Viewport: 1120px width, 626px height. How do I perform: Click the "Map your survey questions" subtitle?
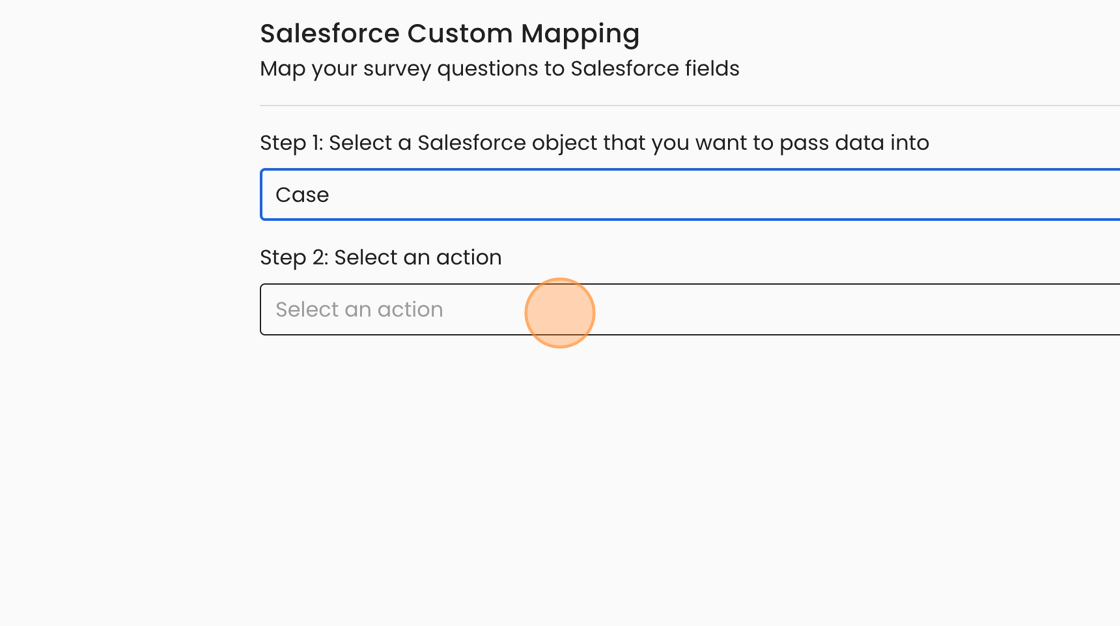click(x=499, y=69)
